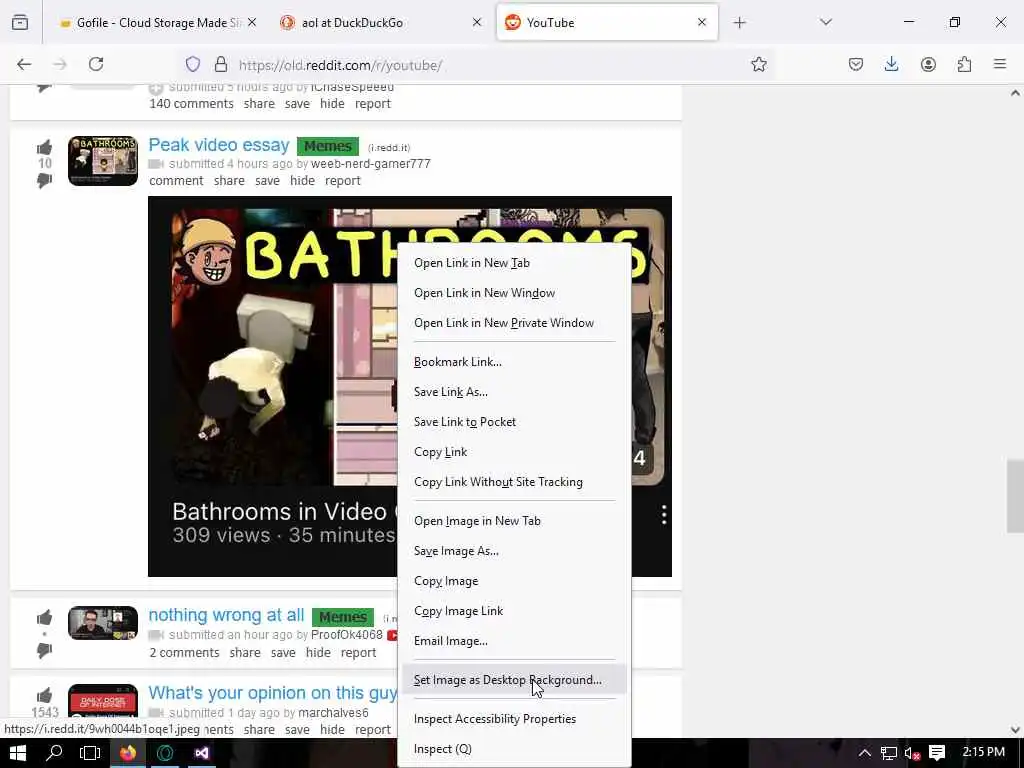Close the YouTube tab
The height and width of the screenshot is (768, 1024).
tap(702, 22)
